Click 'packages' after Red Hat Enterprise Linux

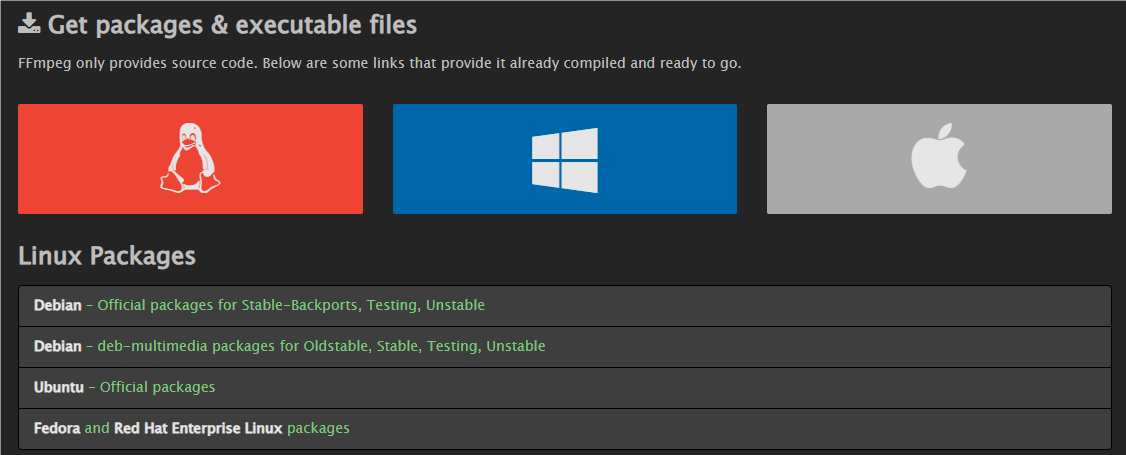pos(318,428)
